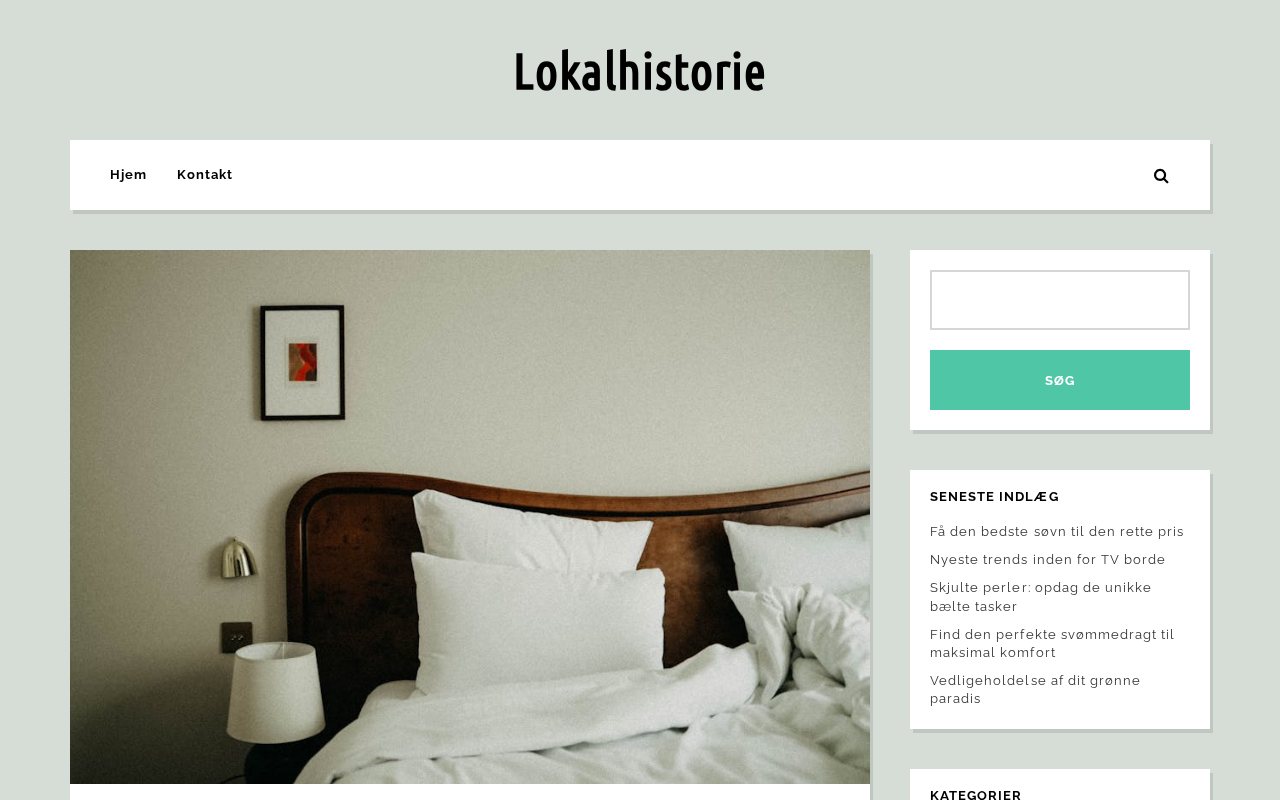1280x800 pixels.
Task: Click the Seneste indlæg widget heading
Action: click(994, 497)
